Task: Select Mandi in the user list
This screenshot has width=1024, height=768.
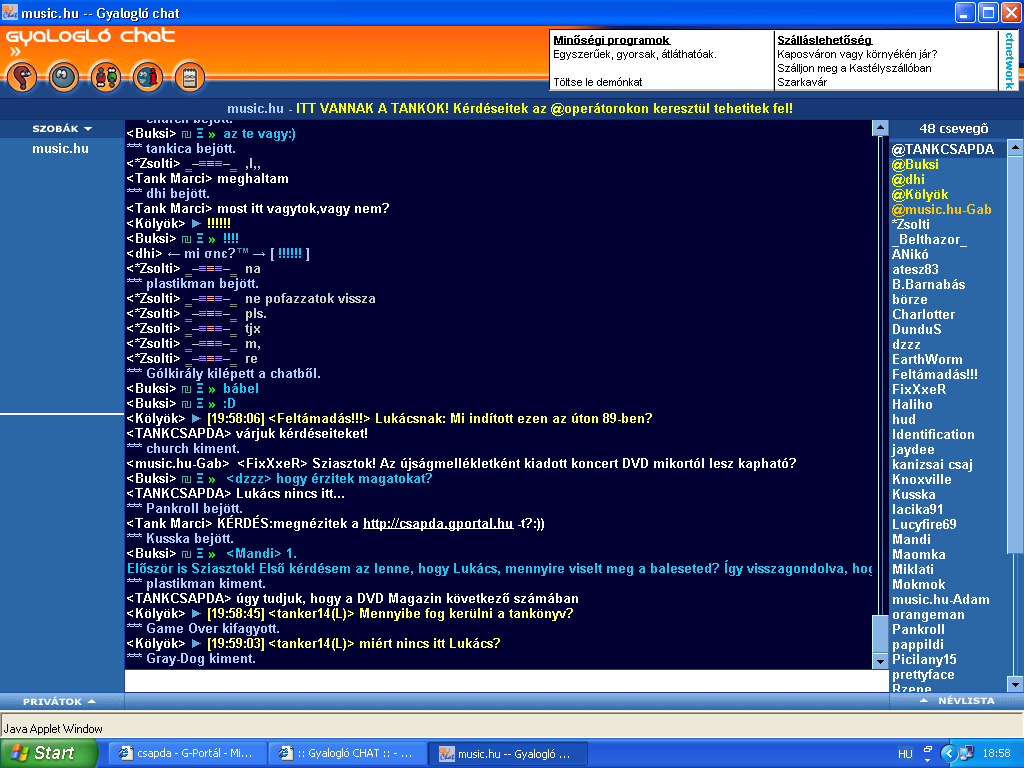Action: (x=911, y=540)
